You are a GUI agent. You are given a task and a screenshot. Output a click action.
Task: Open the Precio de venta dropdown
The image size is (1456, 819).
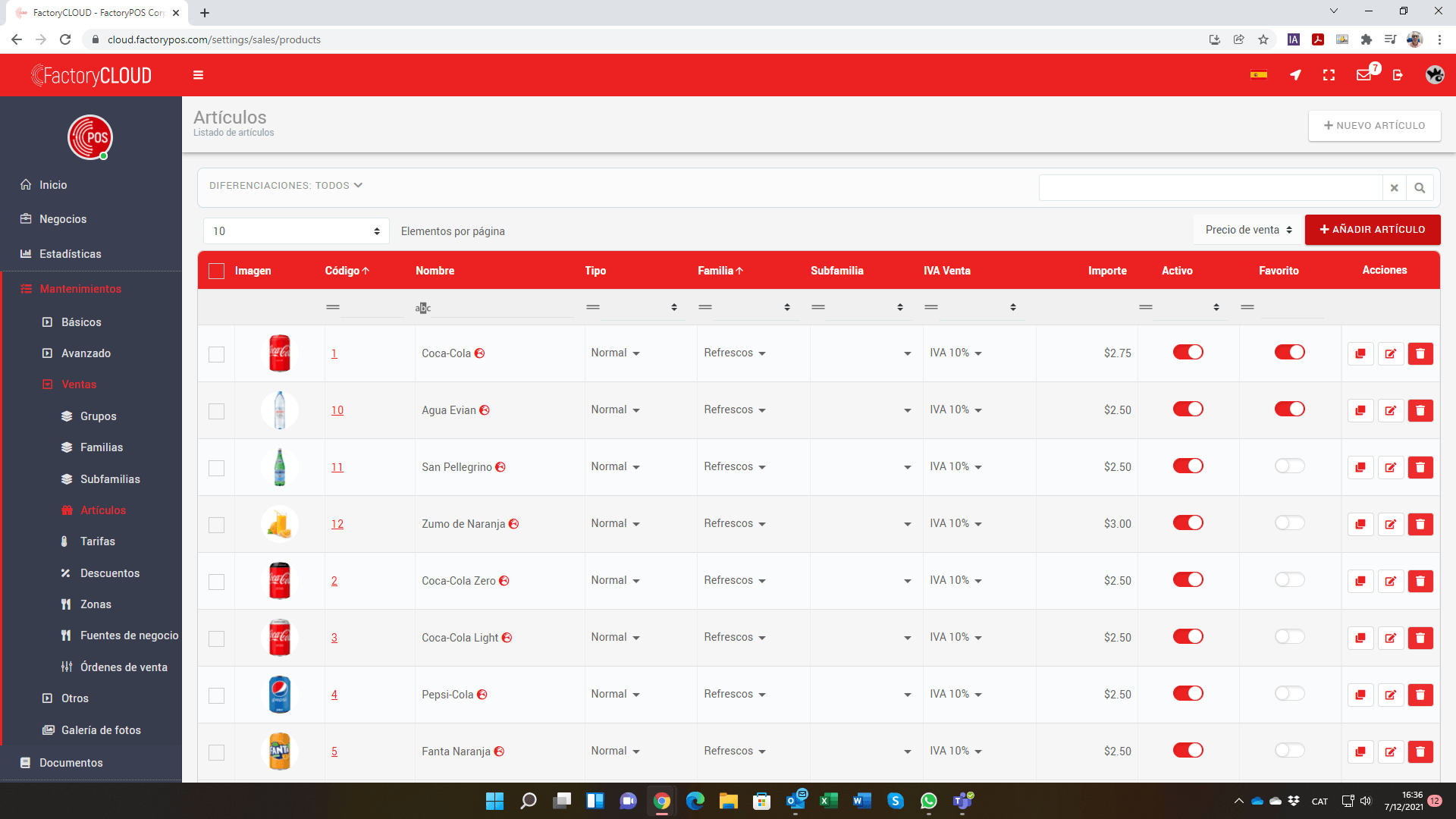pos(1248,230)
